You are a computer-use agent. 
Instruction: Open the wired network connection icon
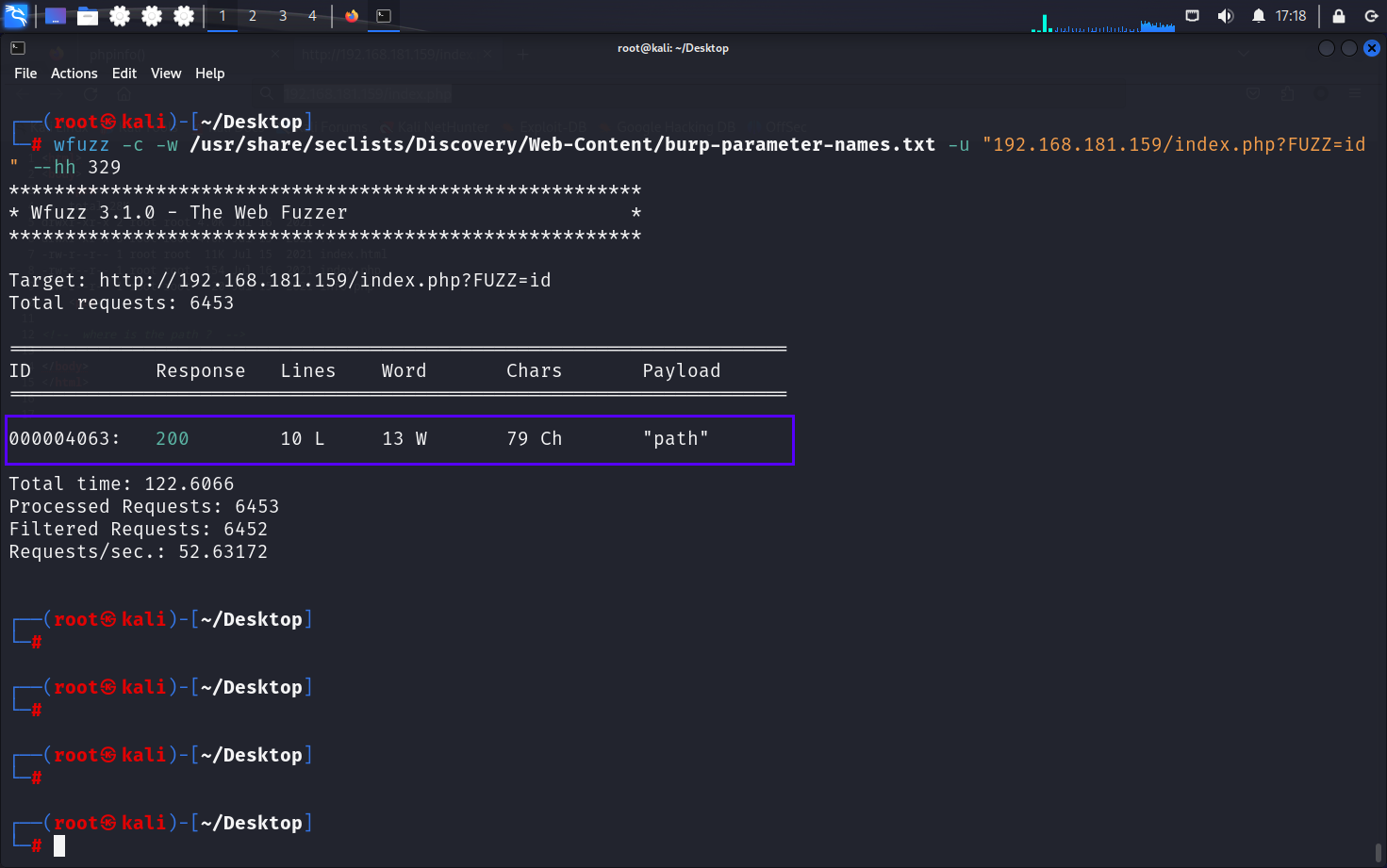[1193, 16]
